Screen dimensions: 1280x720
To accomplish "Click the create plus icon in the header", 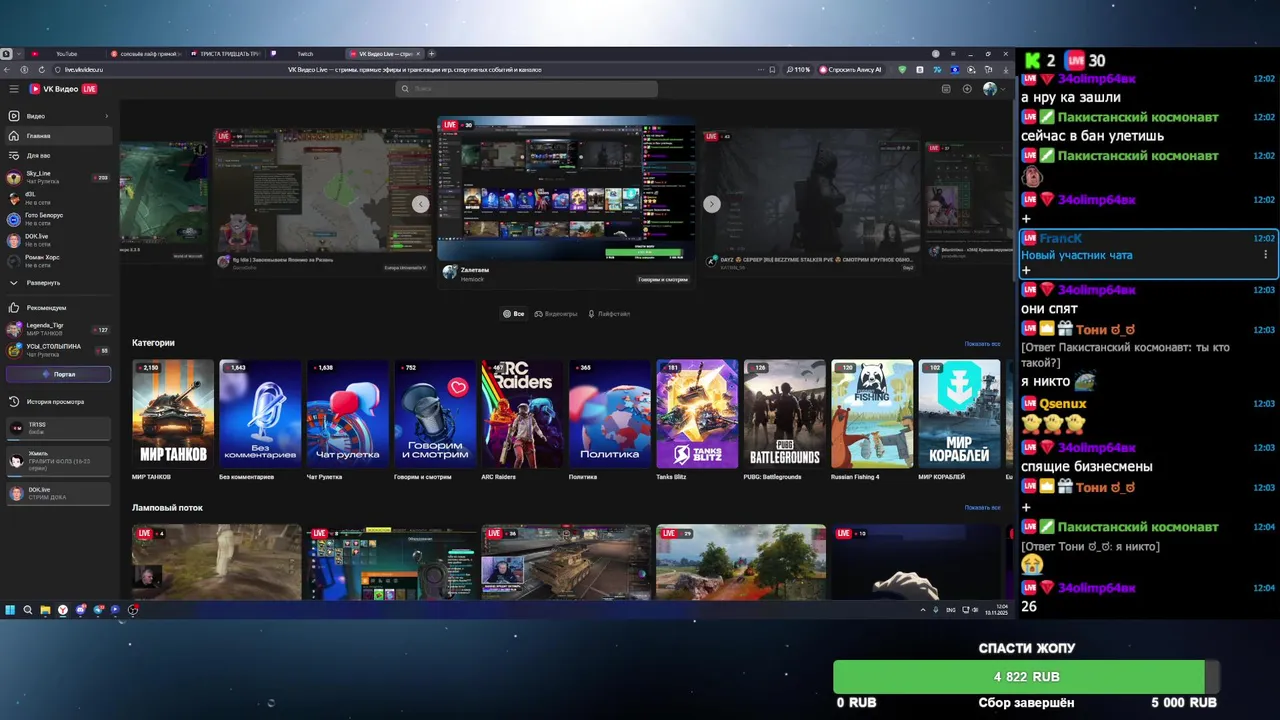I will tap(967, 89).
